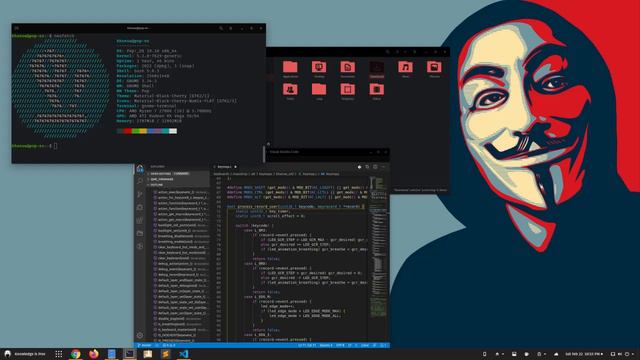The width and height of the screenshot is (640, 360).
Task: Open the Pictures folder in file manager
Action: 434,69
